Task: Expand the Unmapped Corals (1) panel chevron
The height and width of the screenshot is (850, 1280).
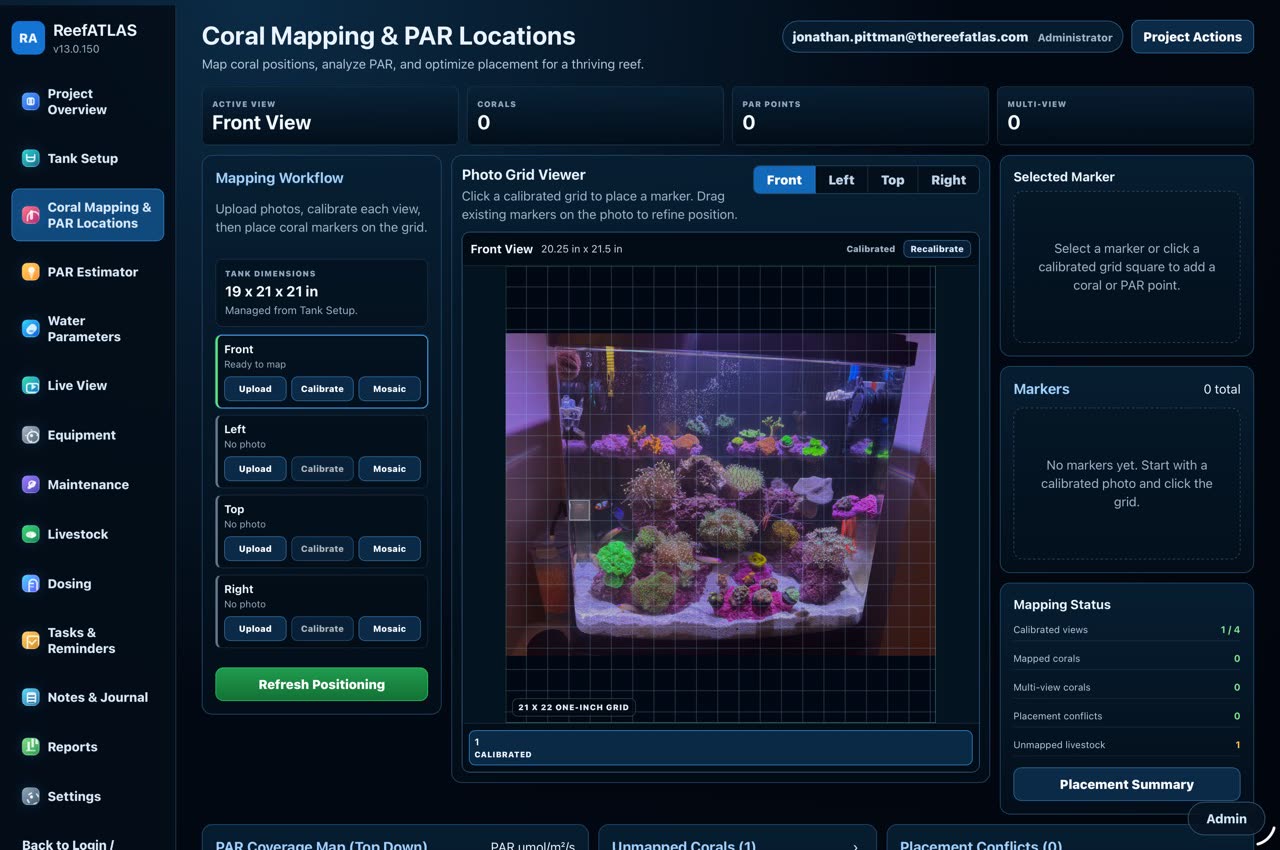Action: 855,846
